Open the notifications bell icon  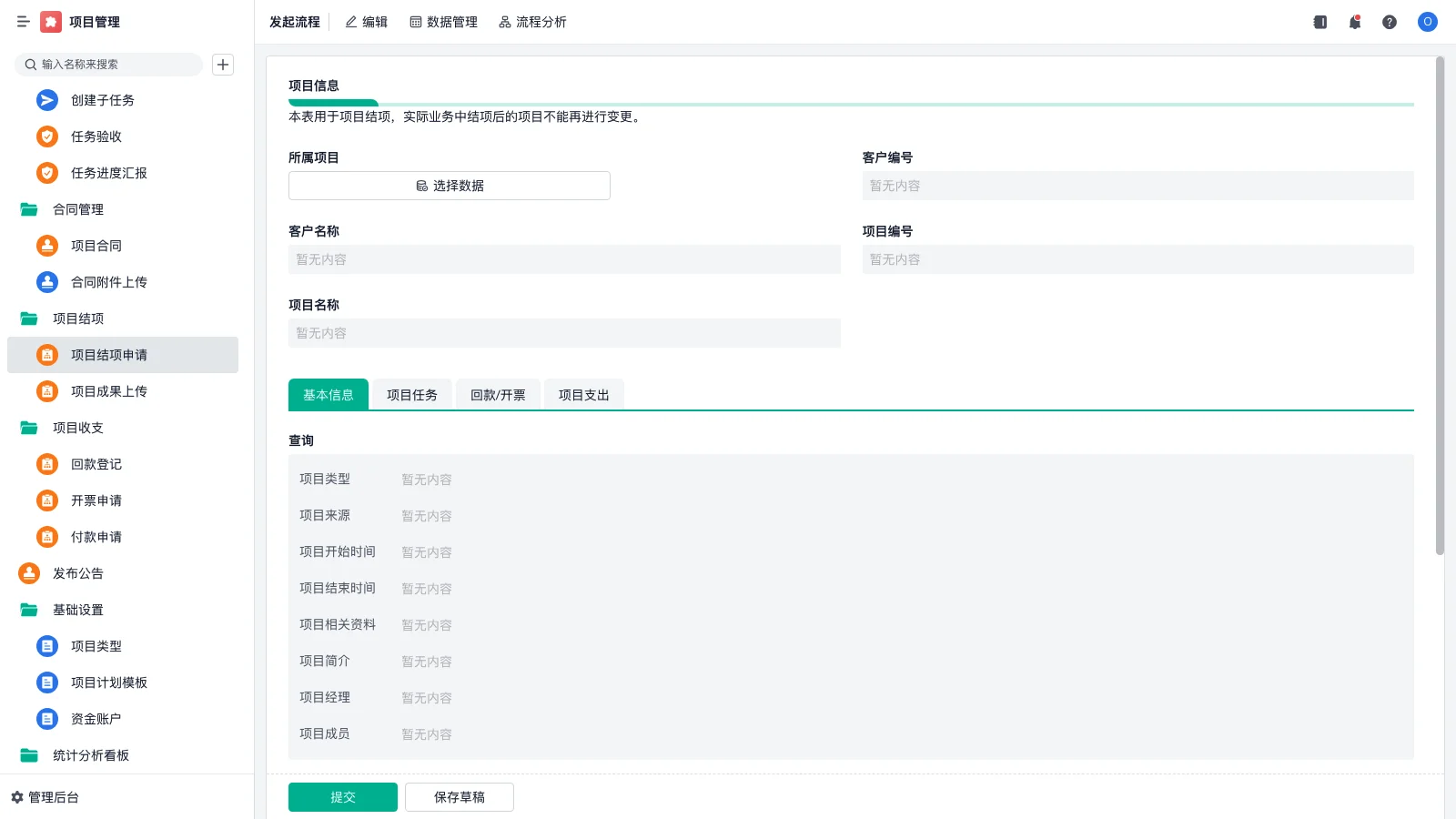click(x=1354, y=22)
